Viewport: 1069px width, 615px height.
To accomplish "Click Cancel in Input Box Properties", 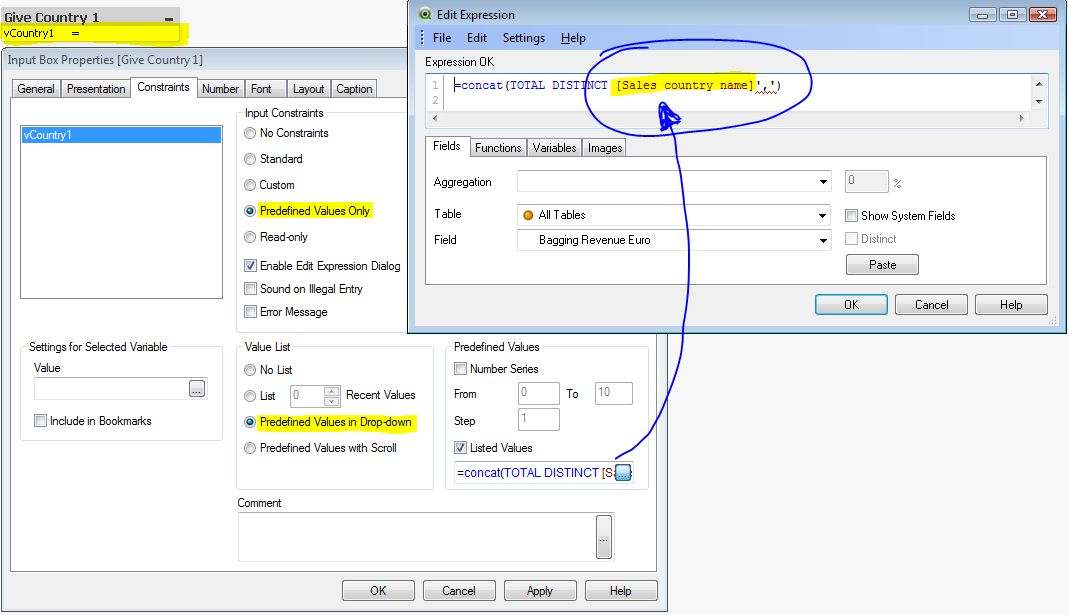I will pos(459,590).
